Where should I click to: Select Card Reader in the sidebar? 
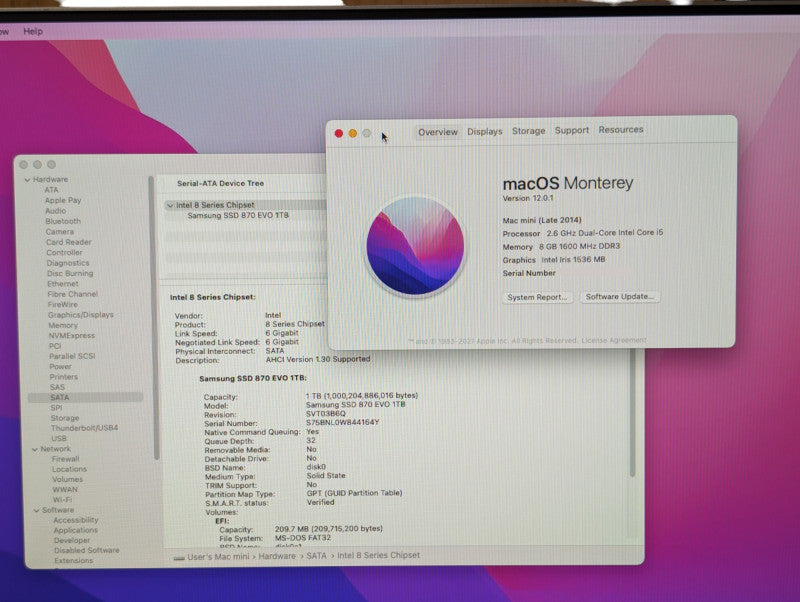(x=69, y=242)
